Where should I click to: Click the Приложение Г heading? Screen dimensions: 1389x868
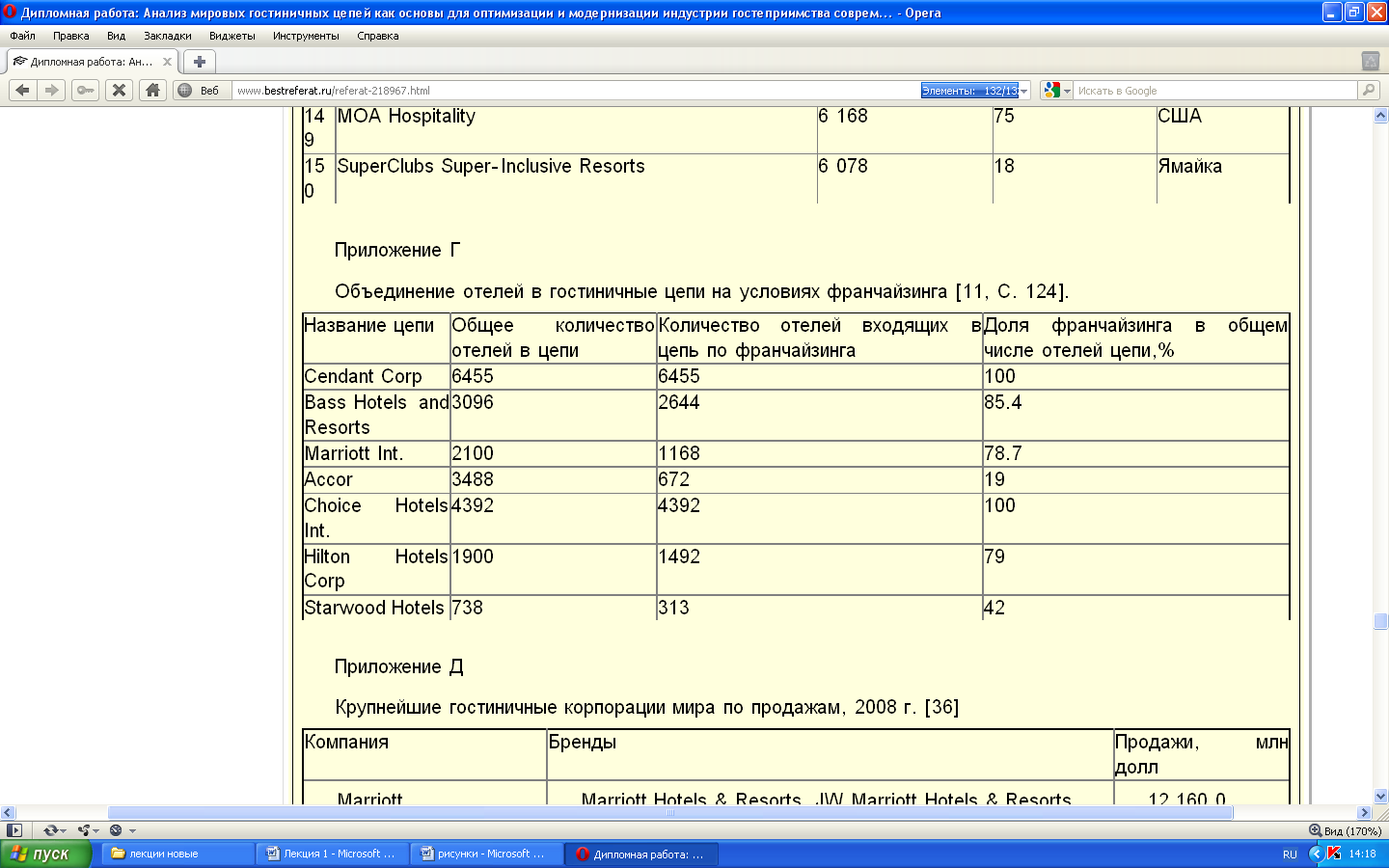click(397, 250)
